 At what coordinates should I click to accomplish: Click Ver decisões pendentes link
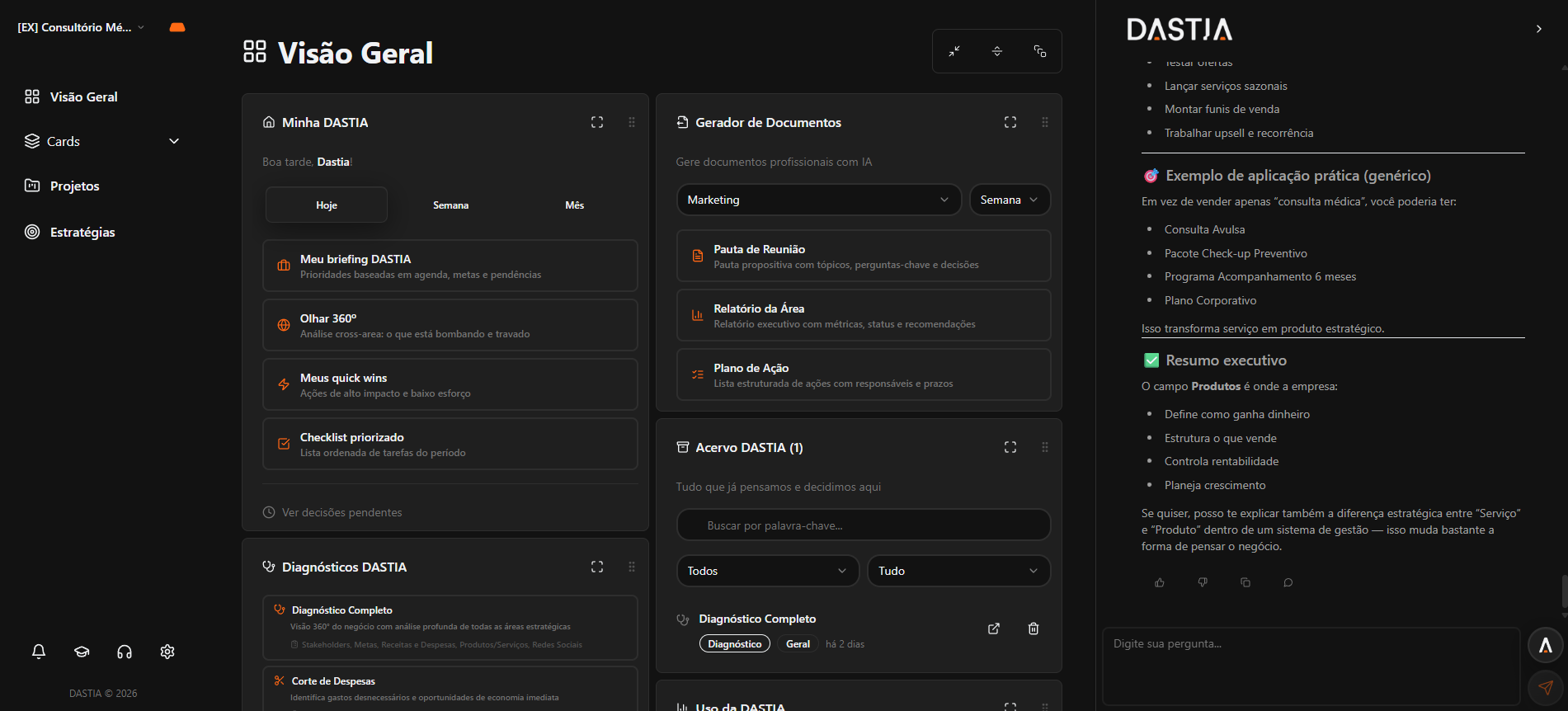tap(332, 512)
